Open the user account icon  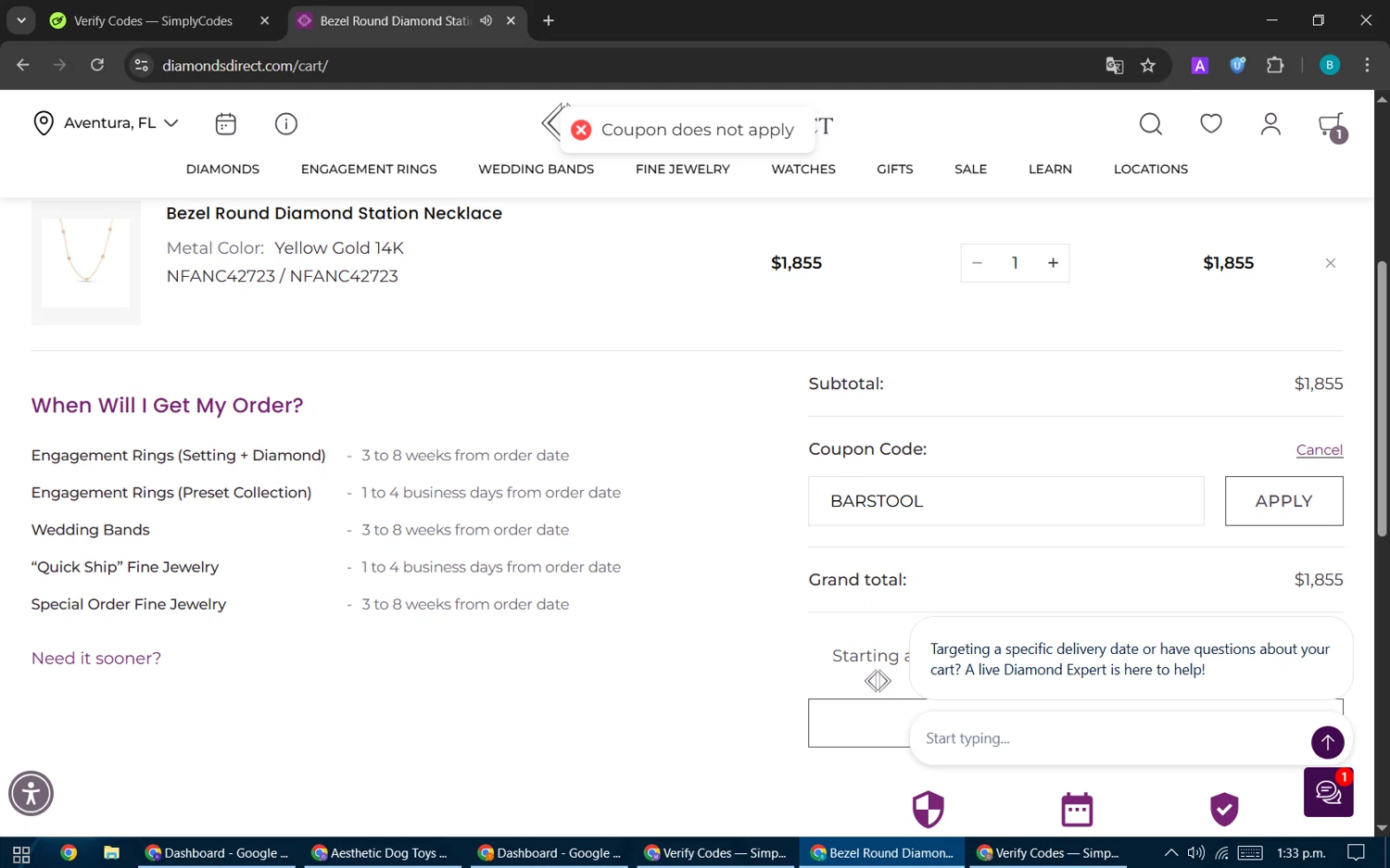point(1270,123)
